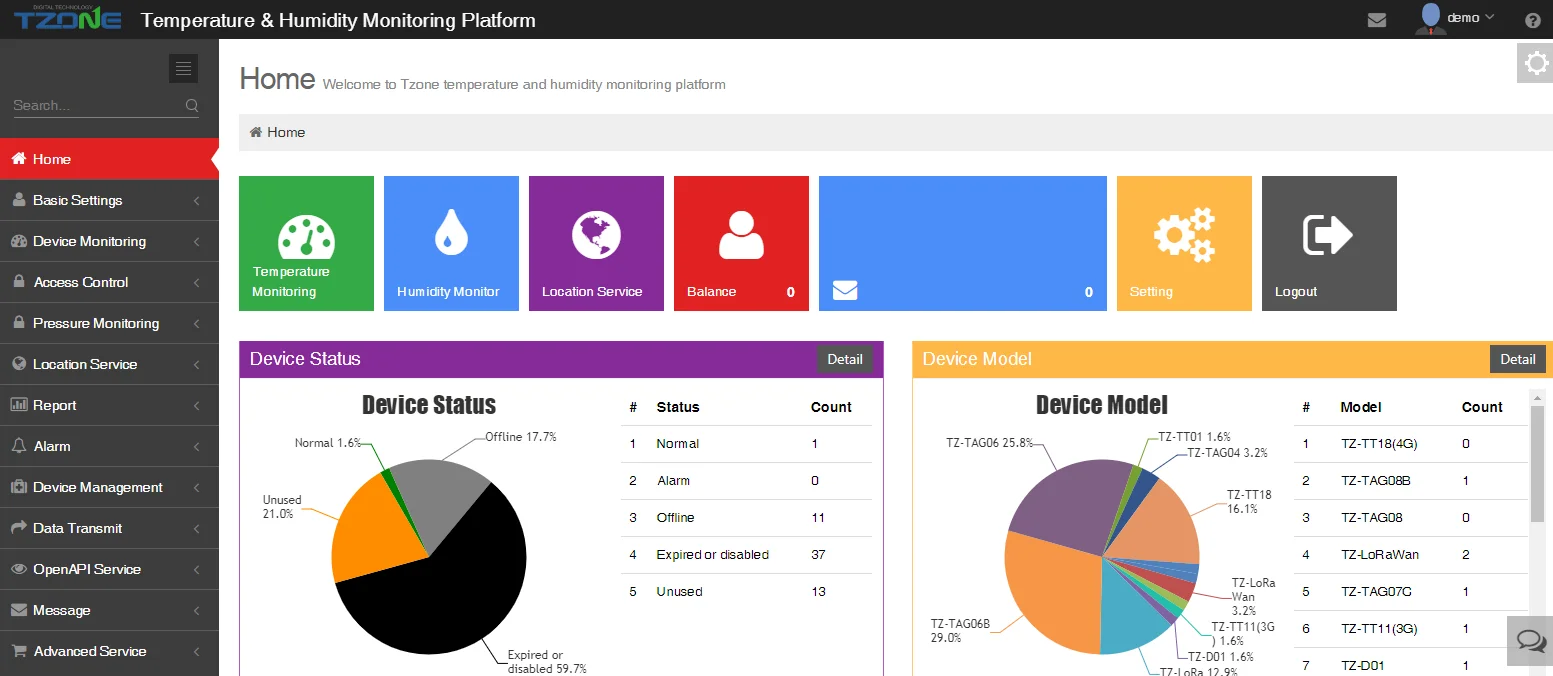Screen dimensions: 1553x676
Task: Open the mail envelope icon in header
Action: pyautogui.click(x=1377, y=19)
